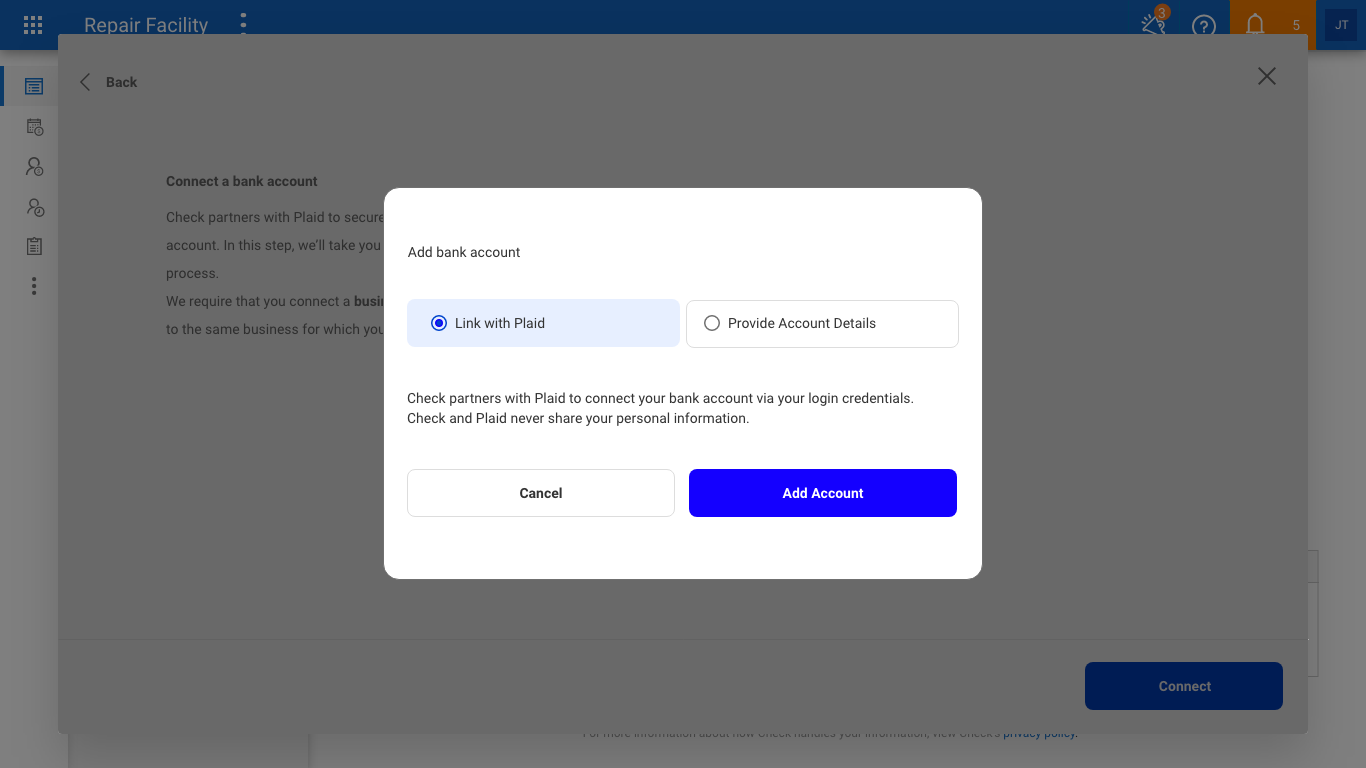Open the Repair Facility kebab menu
Viewport: 1366px width, 768px height.
pyautogui.click(x=243, y=23)
